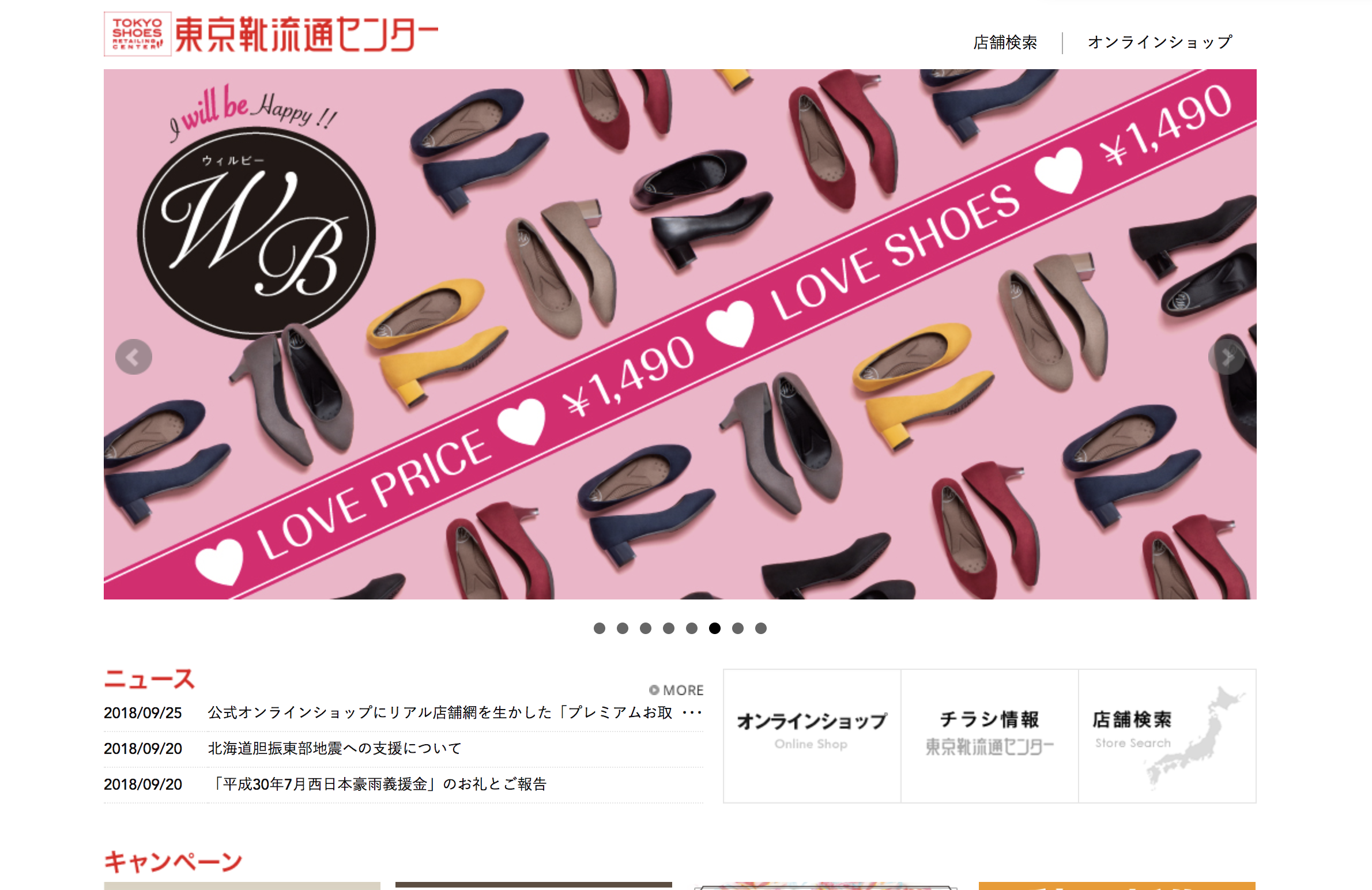Click the チラシ情報 flyer tile
The width and height of the screenshot is (1372, 890).
point(989,736)
